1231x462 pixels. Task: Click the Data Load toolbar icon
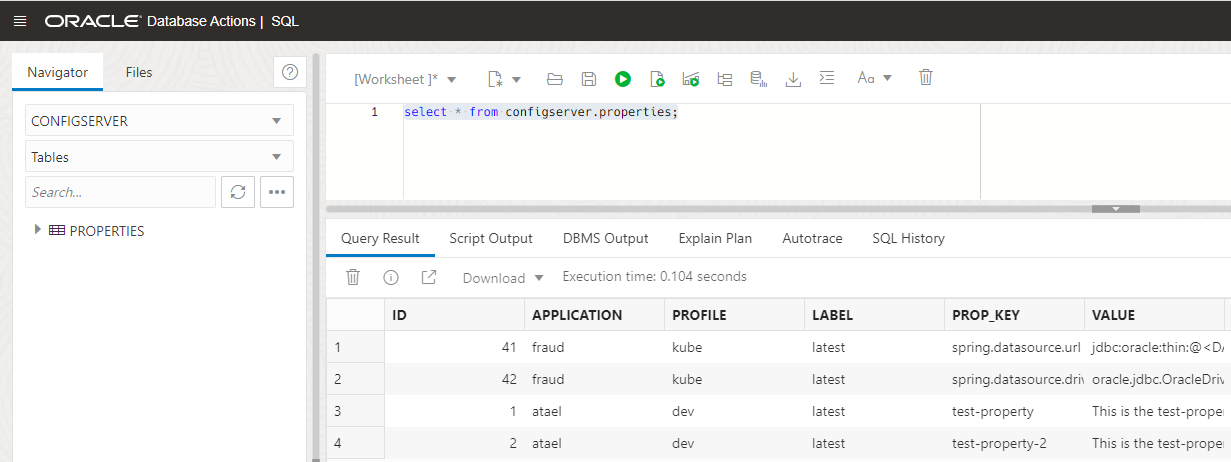[759, 78]
